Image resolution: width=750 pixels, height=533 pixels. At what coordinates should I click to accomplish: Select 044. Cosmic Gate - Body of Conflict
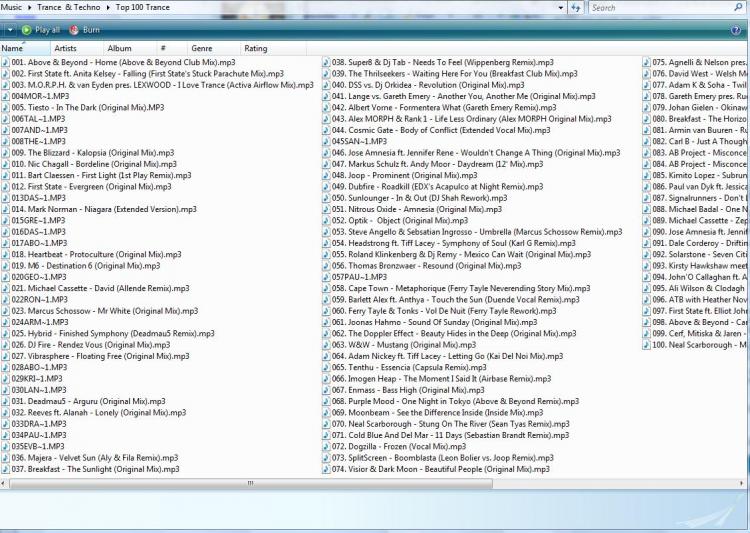pos(436,130)
